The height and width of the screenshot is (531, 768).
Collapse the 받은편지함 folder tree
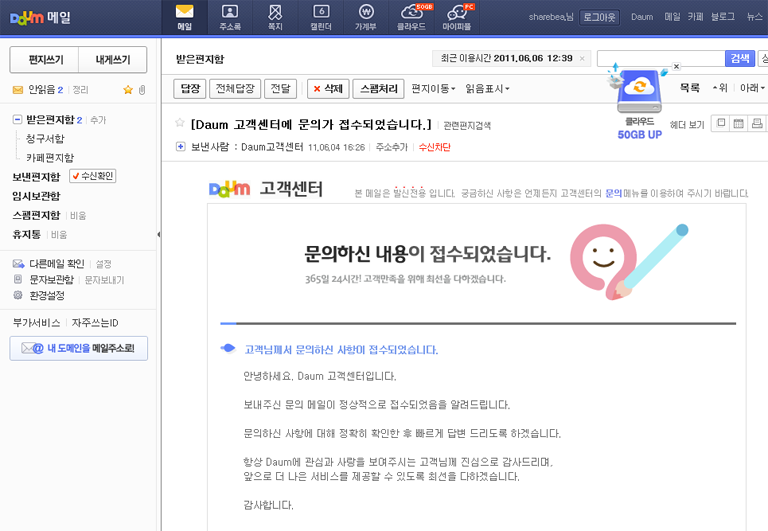(x=17, y=119)
